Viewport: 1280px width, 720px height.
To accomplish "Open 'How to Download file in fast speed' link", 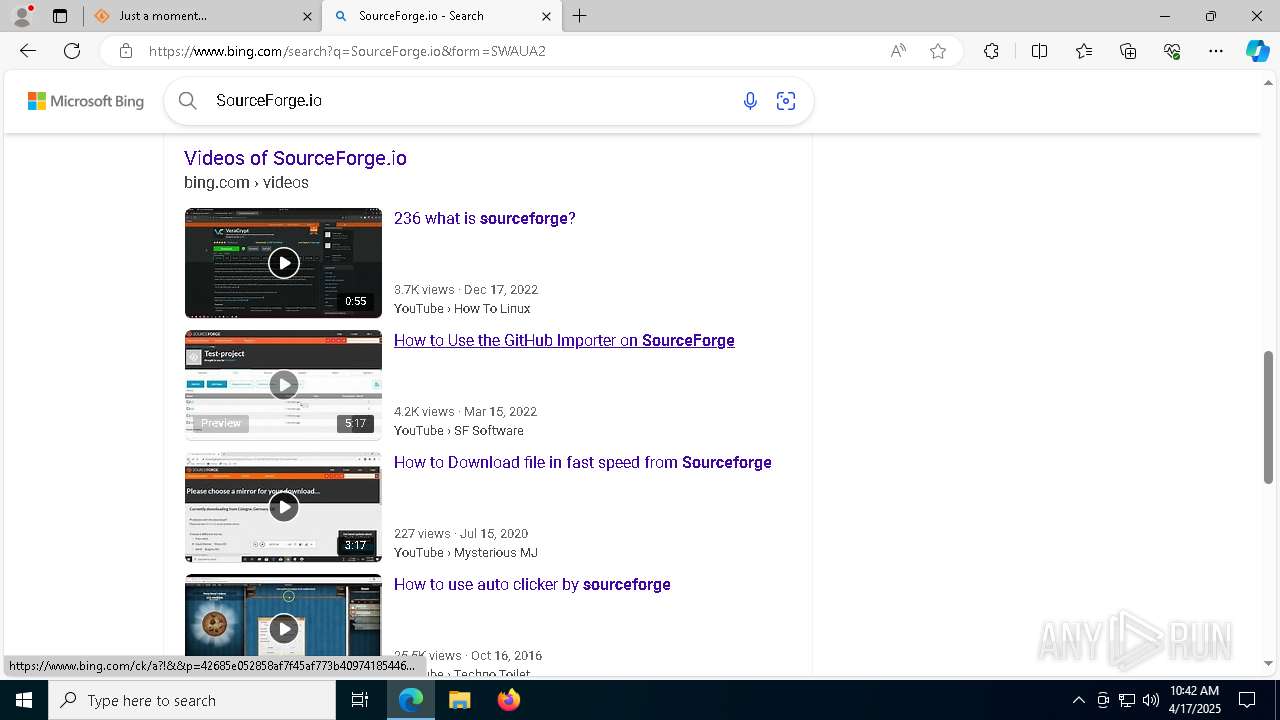I will (583, 462).
